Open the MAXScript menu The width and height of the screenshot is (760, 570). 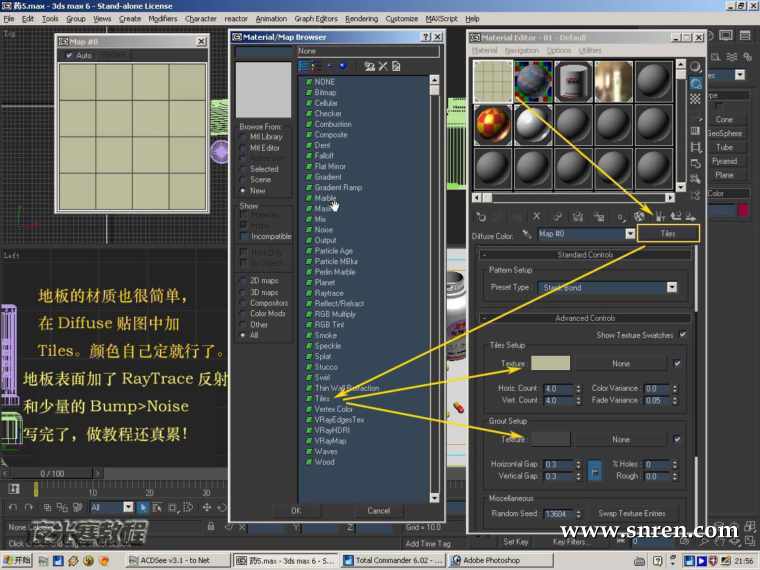click(x=441, y=19)
